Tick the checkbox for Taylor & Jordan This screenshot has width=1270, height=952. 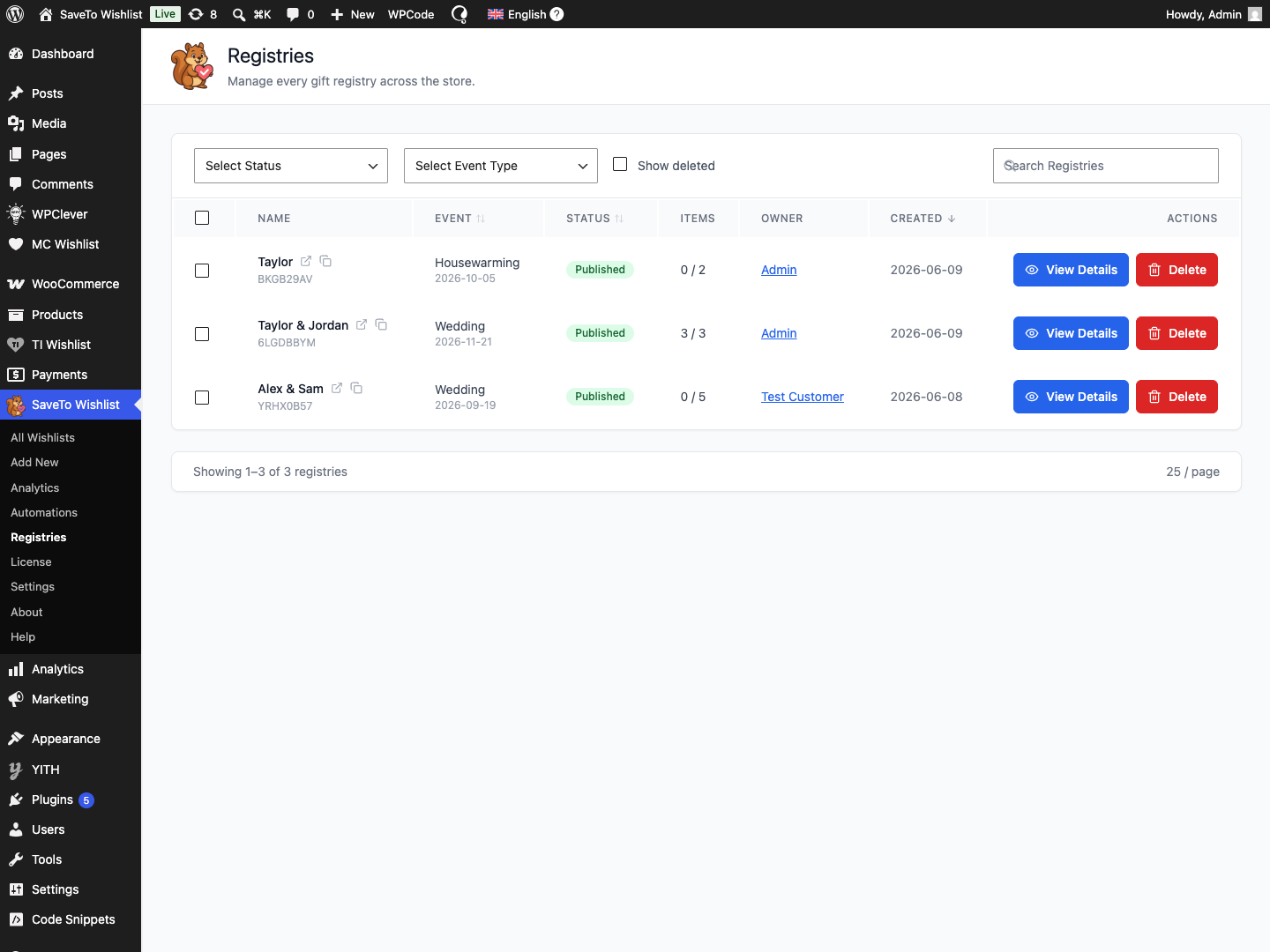click(202, 334)
